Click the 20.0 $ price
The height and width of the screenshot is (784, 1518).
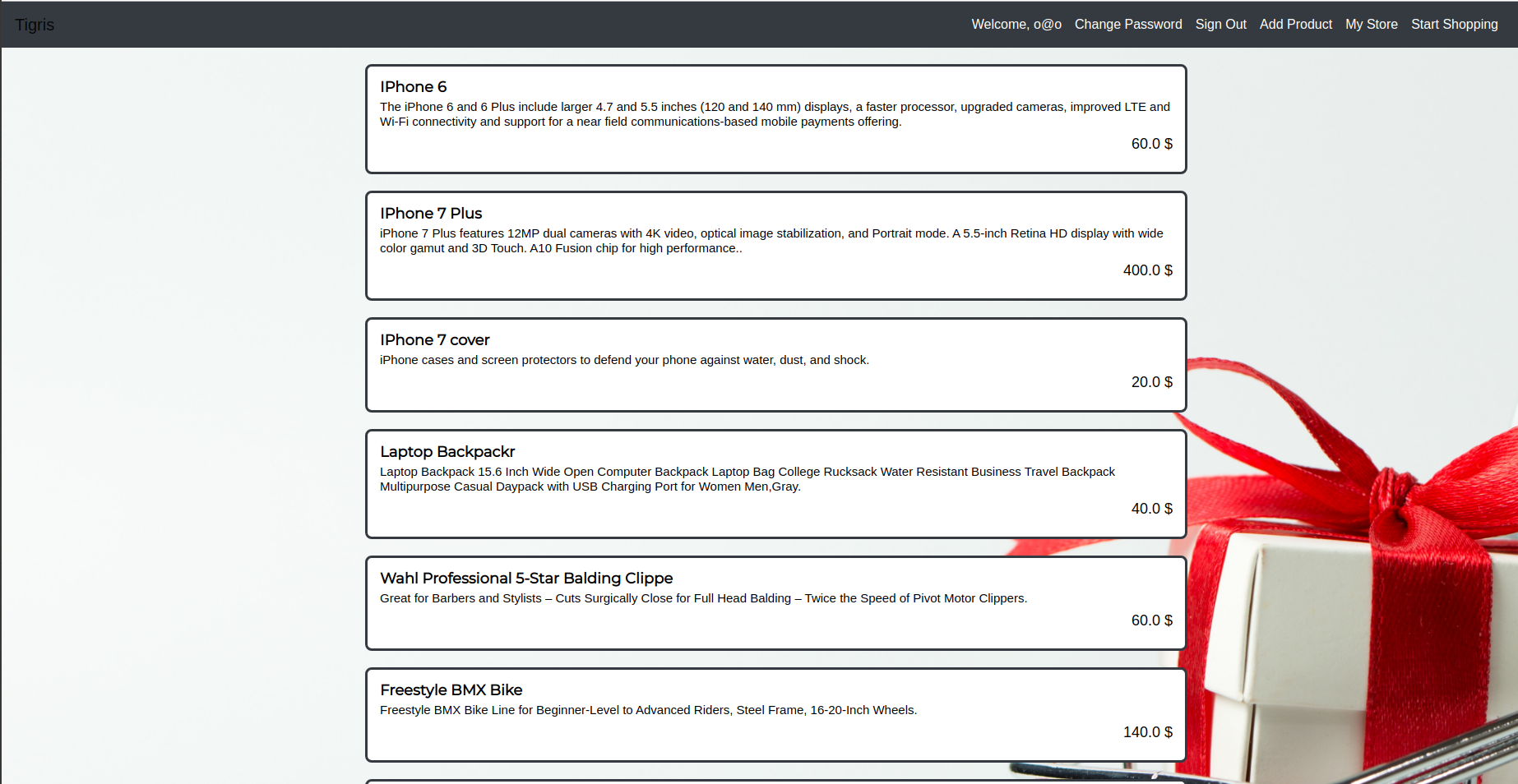pyautogui.click(x=1152, y=382)
